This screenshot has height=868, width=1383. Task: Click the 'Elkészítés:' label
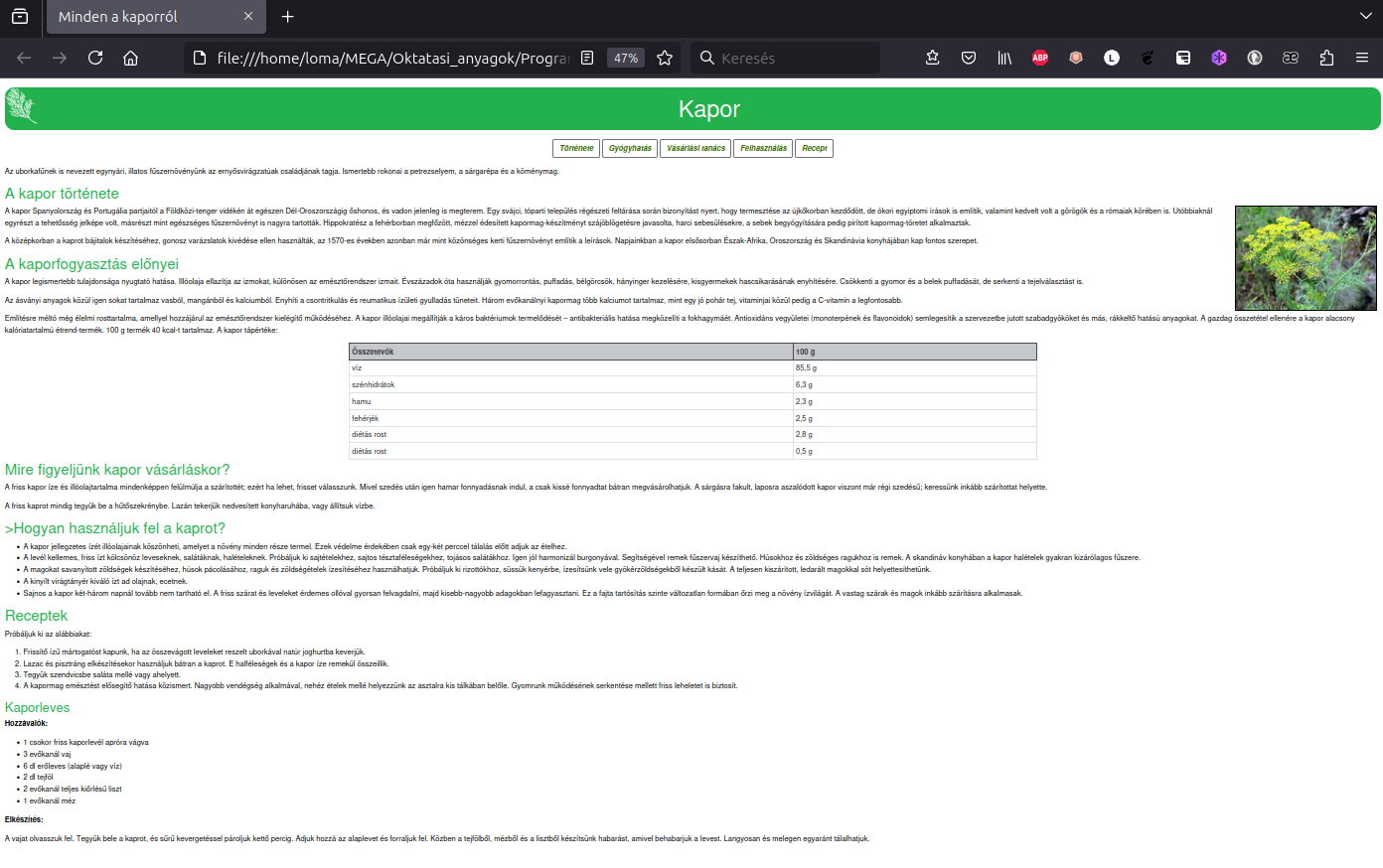[x=24, y=819]
